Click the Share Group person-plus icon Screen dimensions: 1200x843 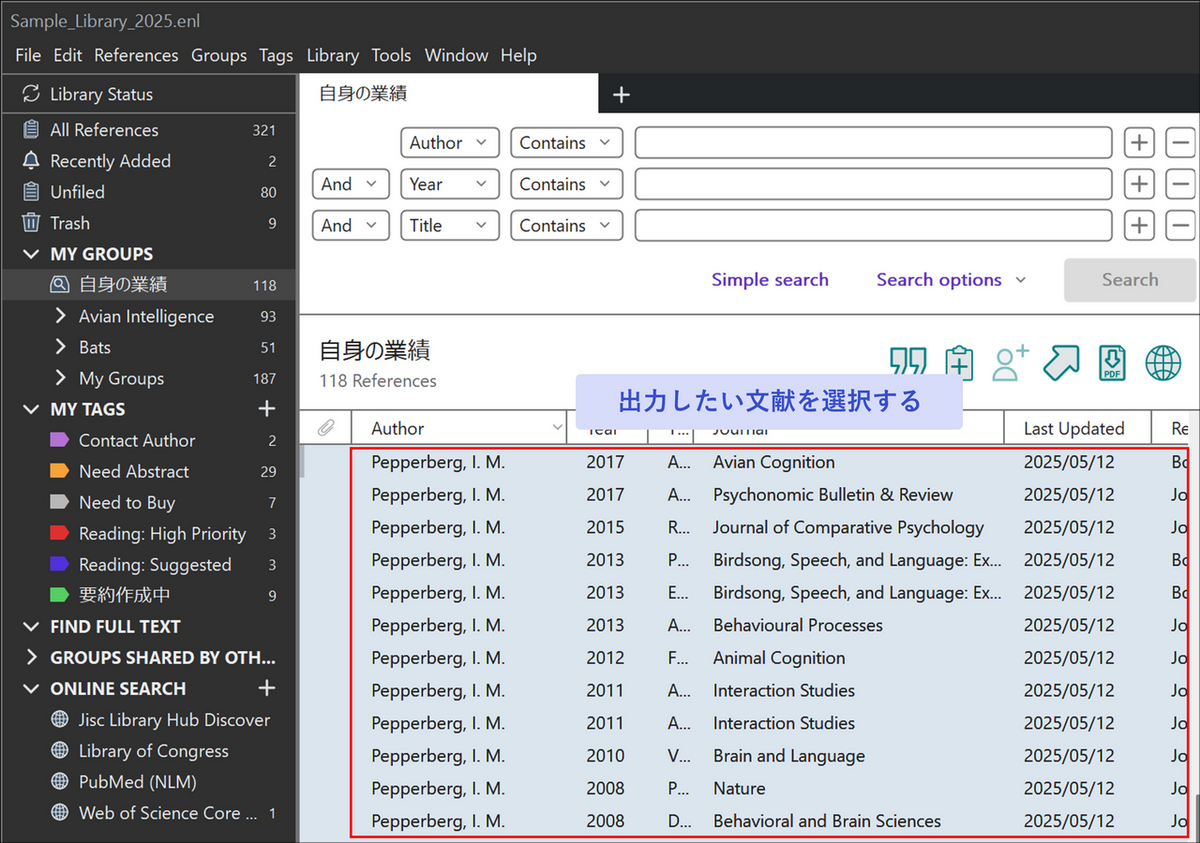1011,363
